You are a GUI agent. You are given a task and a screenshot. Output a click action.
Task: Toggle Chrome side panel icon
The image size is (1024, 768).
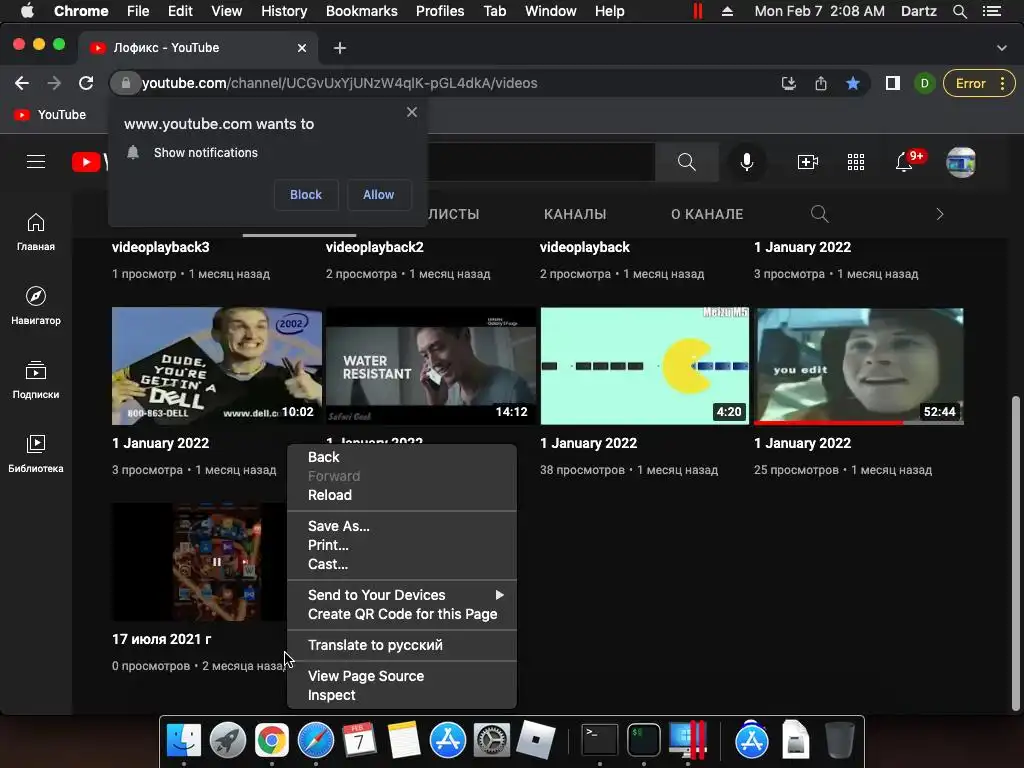(x=893, y=83)
